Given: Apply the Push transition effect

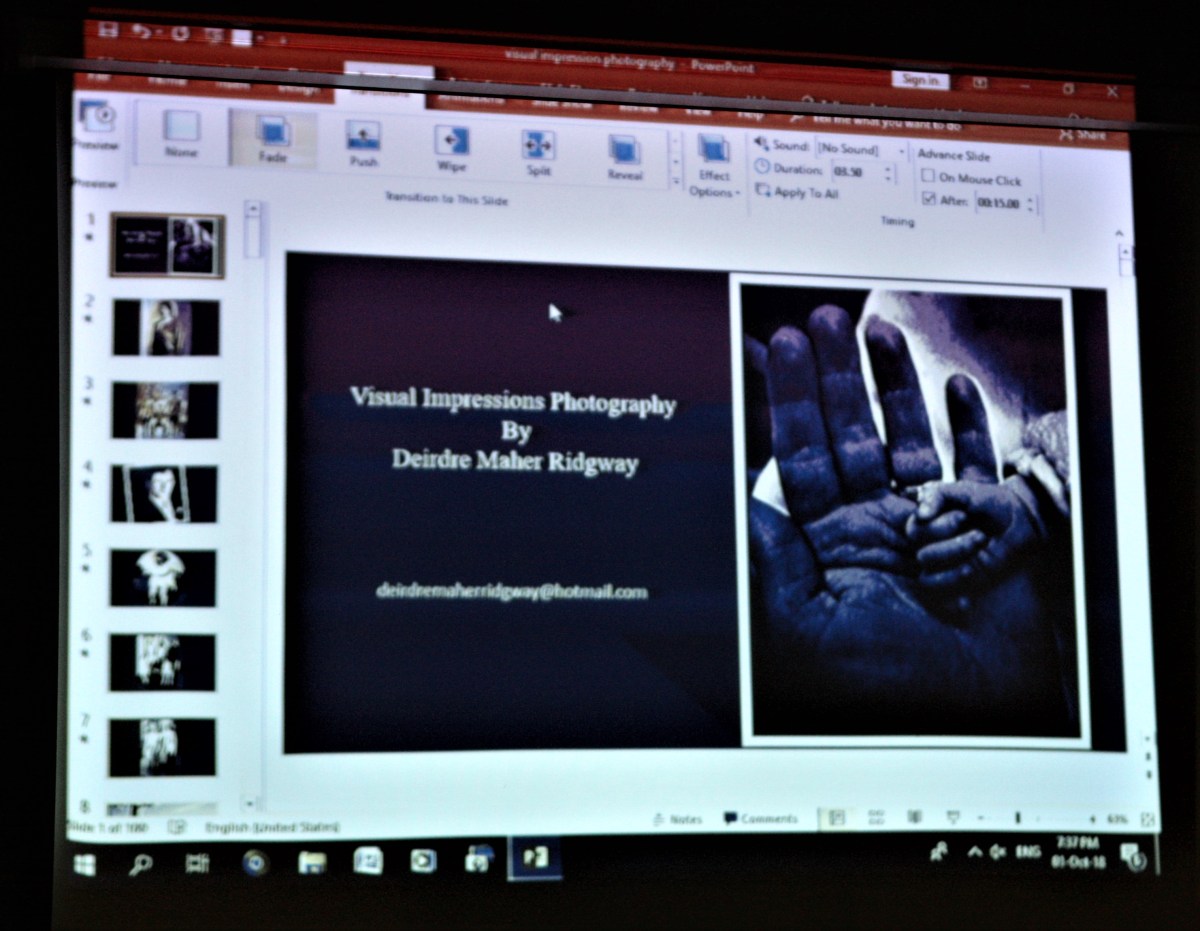Looking at the screenshot, I should coord(362,141).
